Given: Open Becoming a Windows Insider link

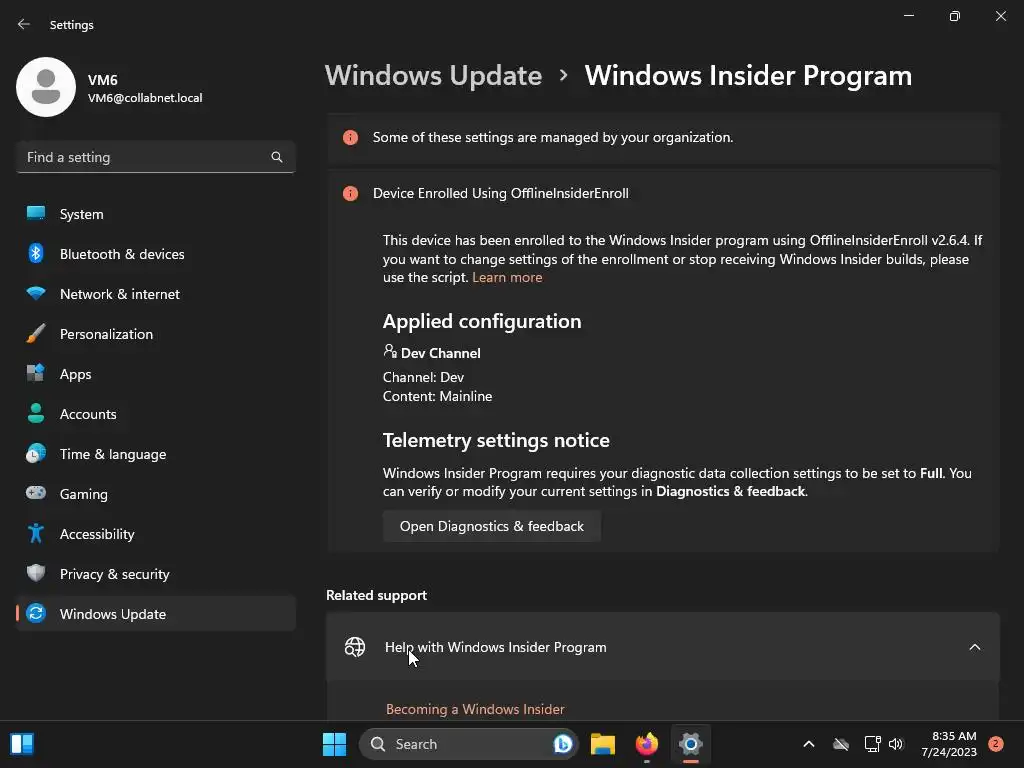Looking at the screenshot, I should [475, 709].
